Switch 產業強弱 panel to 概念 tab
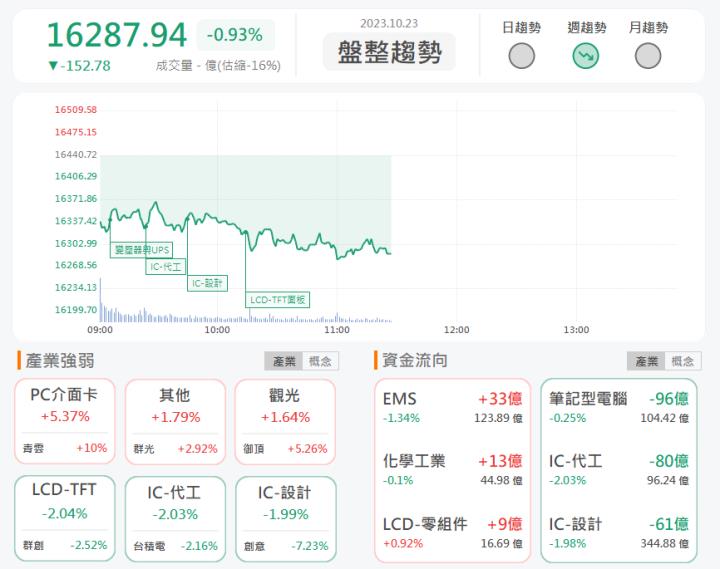The height and width of the screenshot is (569, 720). click(320, 361)
